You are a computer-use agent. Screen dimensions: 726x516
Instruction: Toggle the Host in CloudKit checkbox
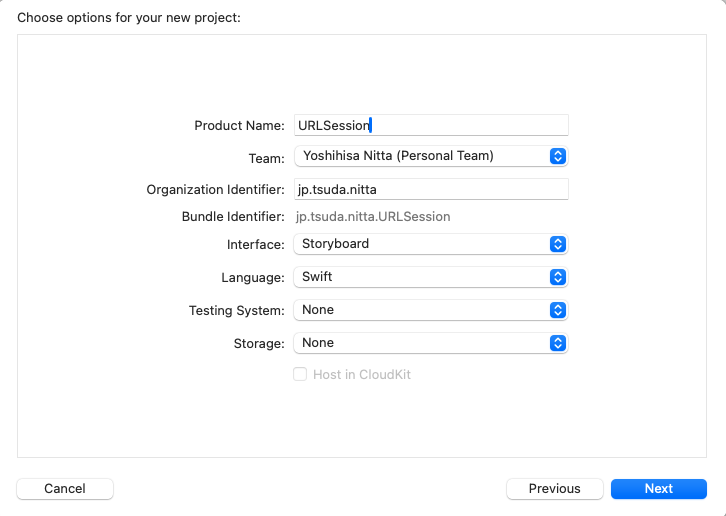[300, 374]
